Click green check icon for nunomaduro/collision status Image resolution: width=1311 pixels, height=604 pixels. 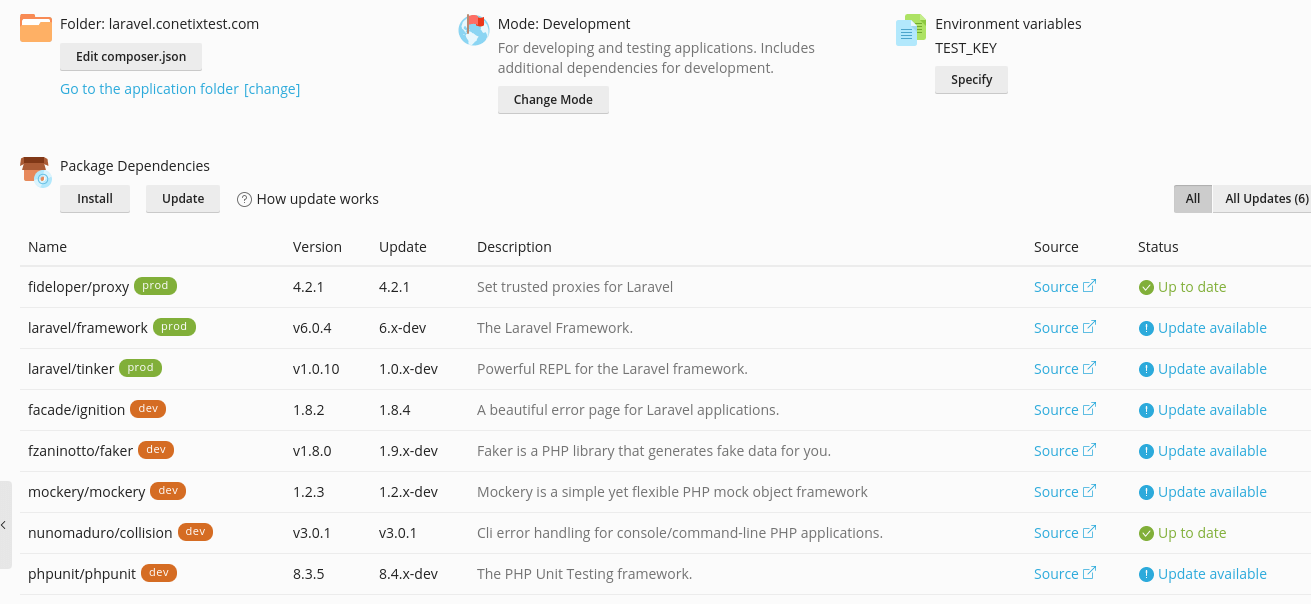[x=1146, y=533]
